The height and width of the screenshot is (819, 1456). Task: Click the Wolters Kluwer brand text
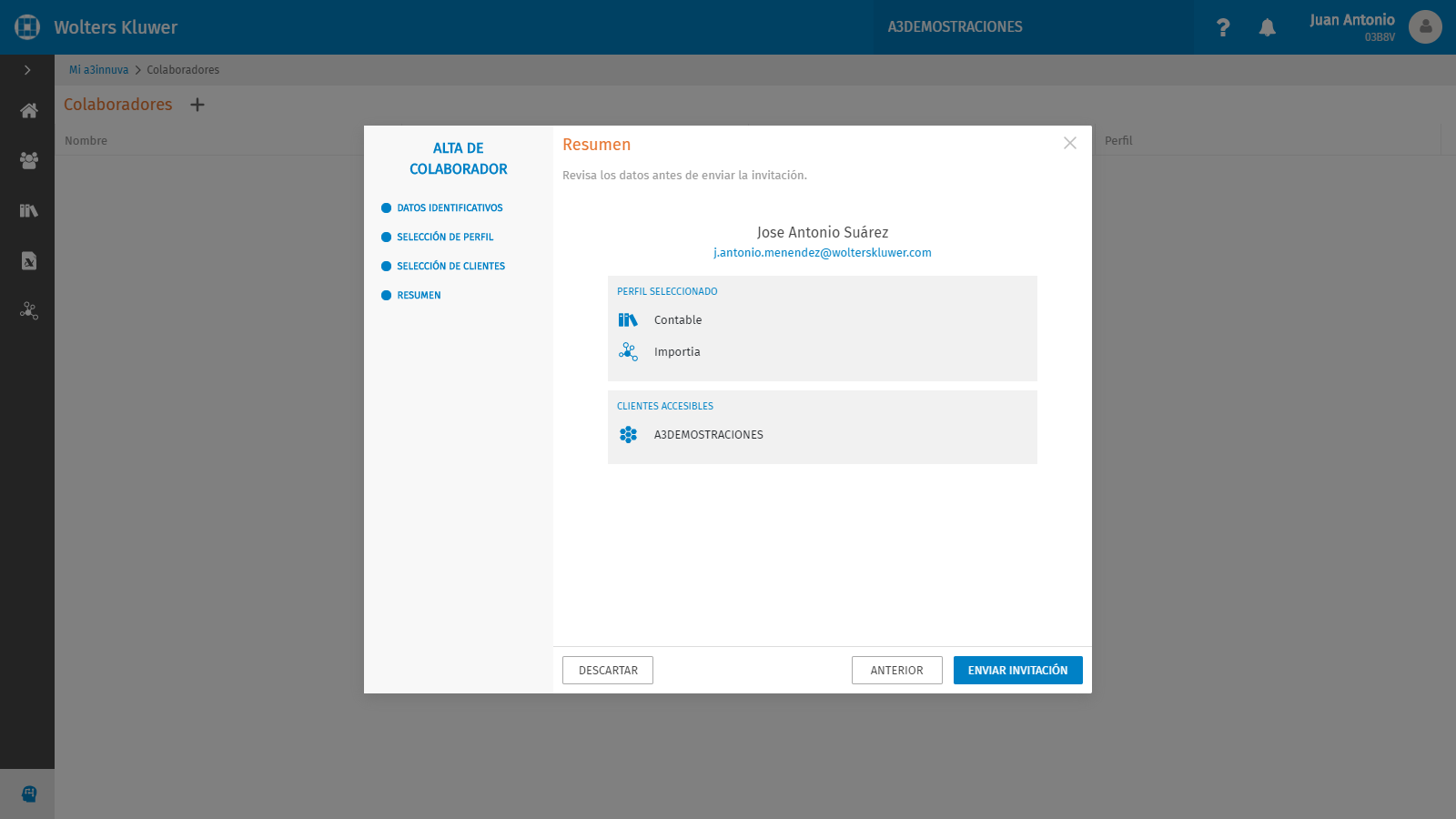[116, 27]
